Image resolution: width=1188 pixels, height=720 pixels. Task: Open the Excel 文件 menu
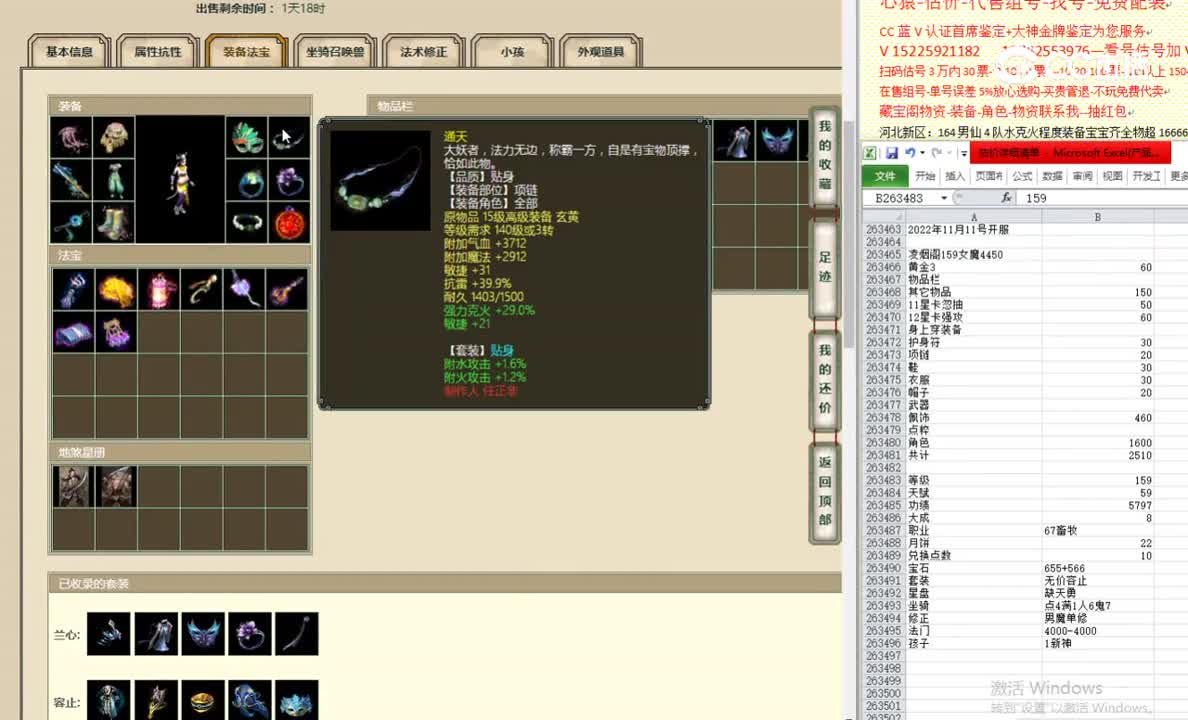[886, 176]
